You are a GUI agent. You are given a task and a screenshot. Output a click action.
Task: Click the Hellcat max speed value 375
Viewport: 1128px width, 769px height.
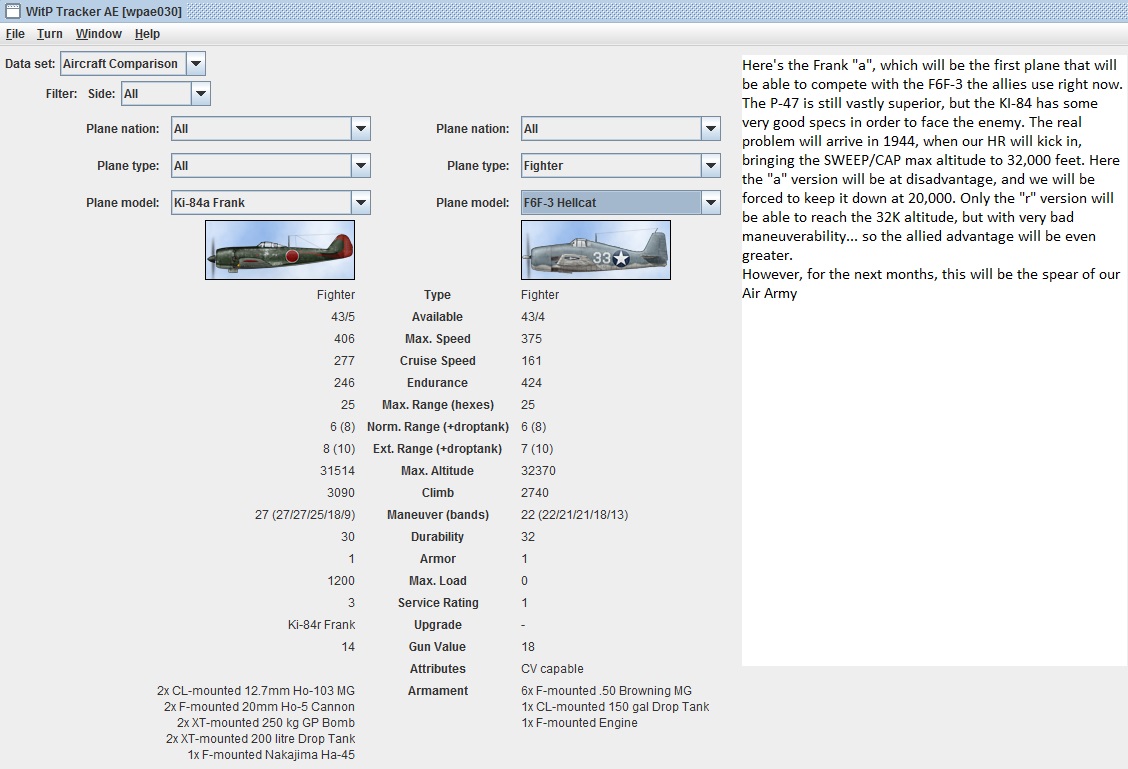[532, 339]
